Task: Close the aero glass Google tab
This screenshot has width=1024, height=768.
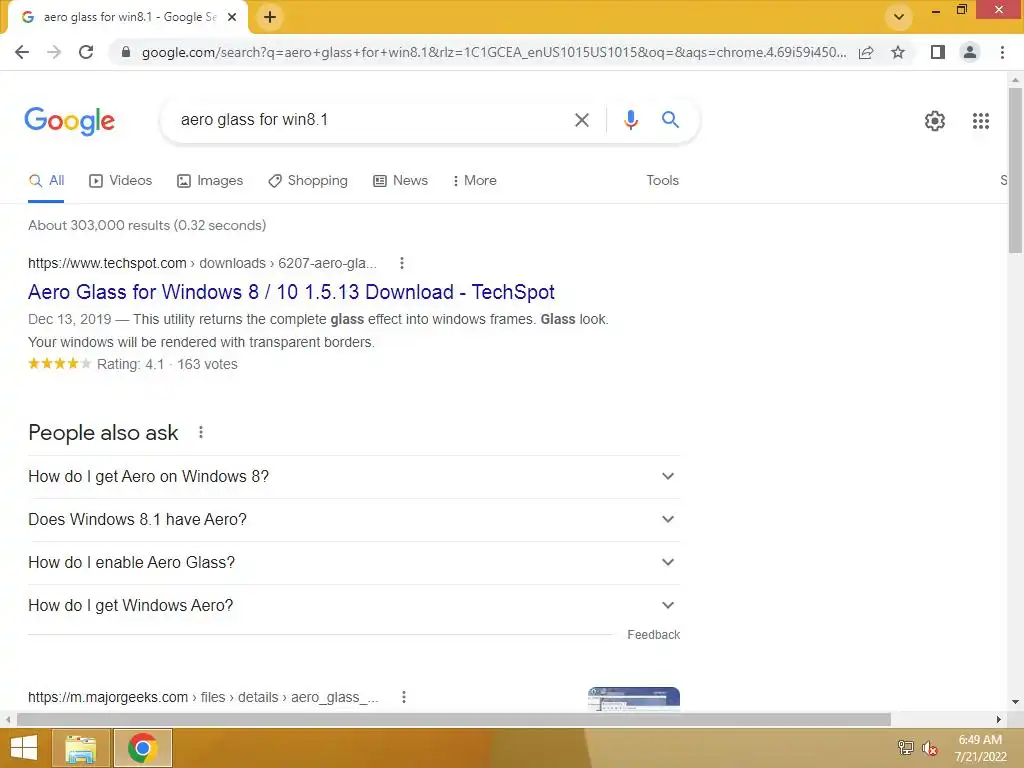Action: click(232, 17)
